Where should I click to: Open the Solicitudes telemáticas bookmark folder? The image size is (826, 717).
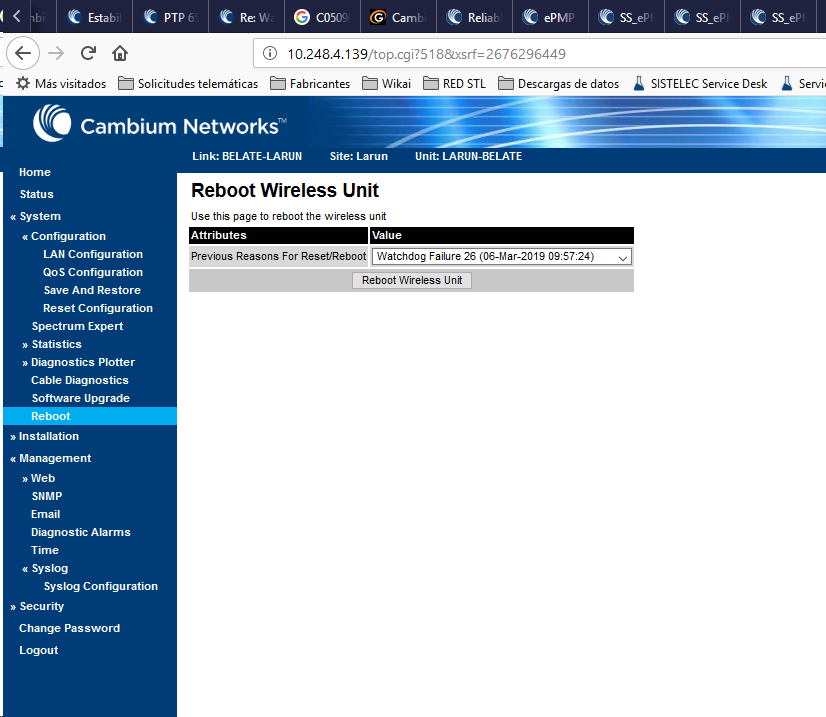coord(188,84)
